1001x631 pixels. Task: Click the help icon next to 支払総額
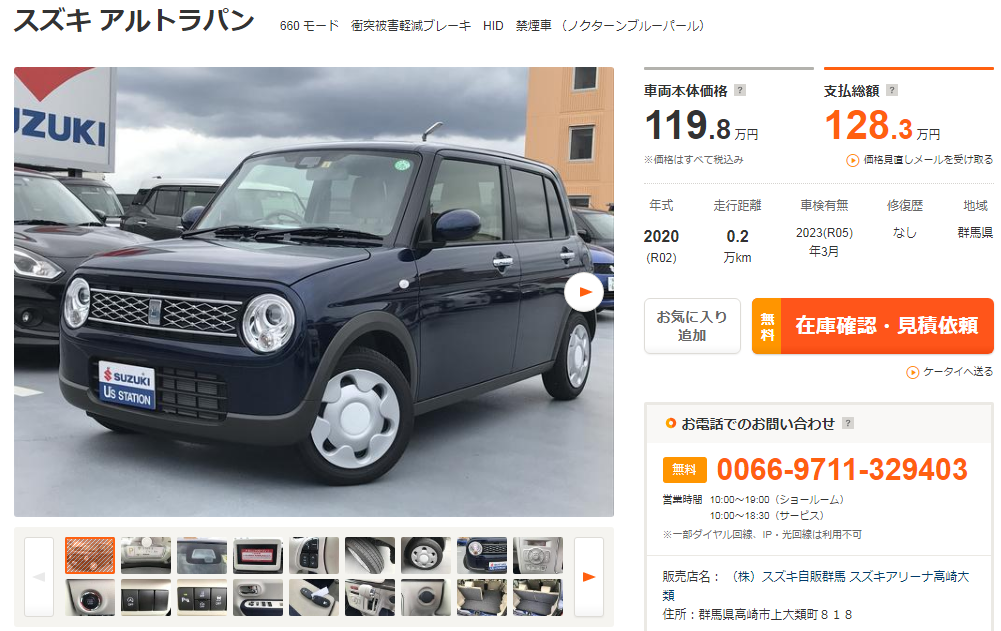click(892, 90)
